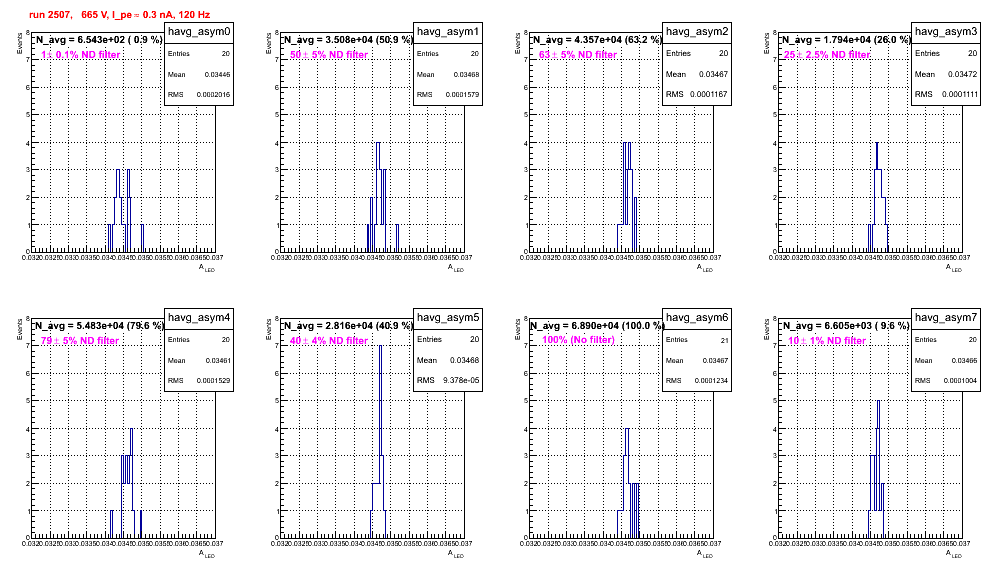Click the magenta 79 ± 5% ND filter label
This screenshot has width=996, height=572.
click(x=80, y=341)
